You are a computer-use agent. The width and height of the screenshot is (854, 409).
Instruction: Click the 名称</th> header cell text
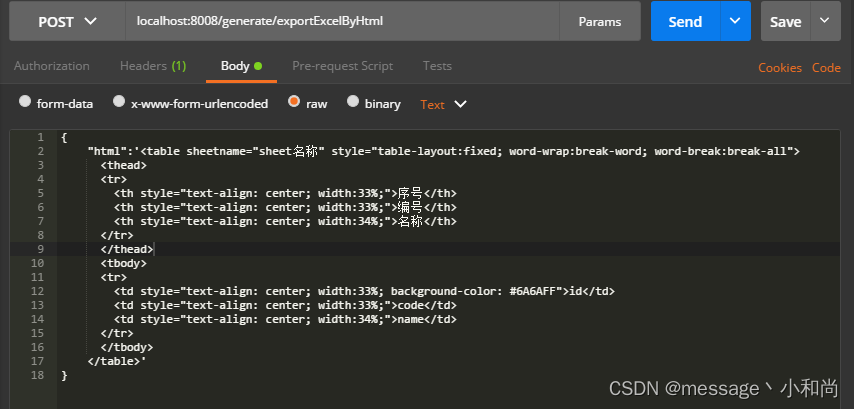pos(427,222)
